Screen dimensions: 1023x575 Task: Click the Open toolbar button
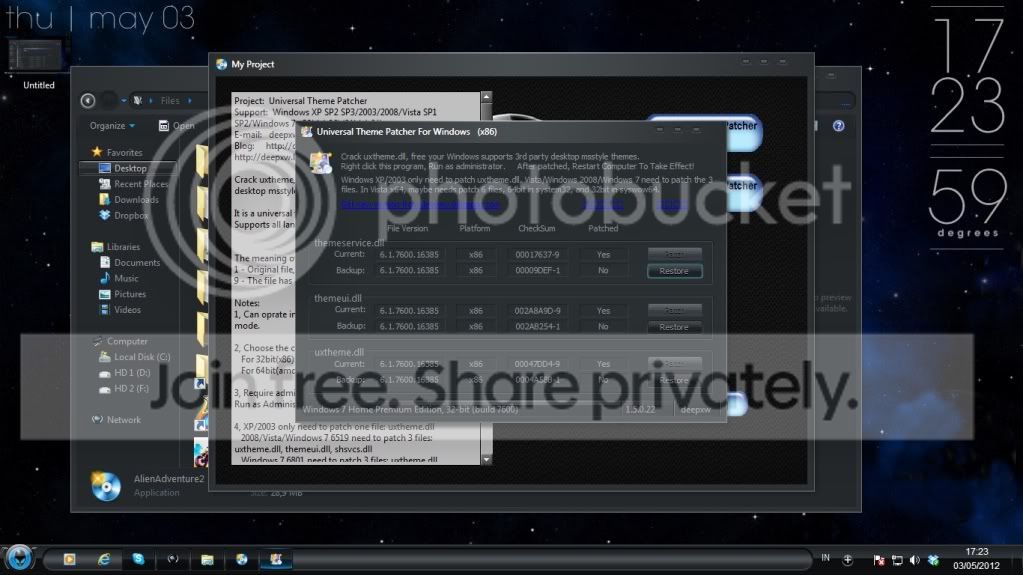click(176, 125)
